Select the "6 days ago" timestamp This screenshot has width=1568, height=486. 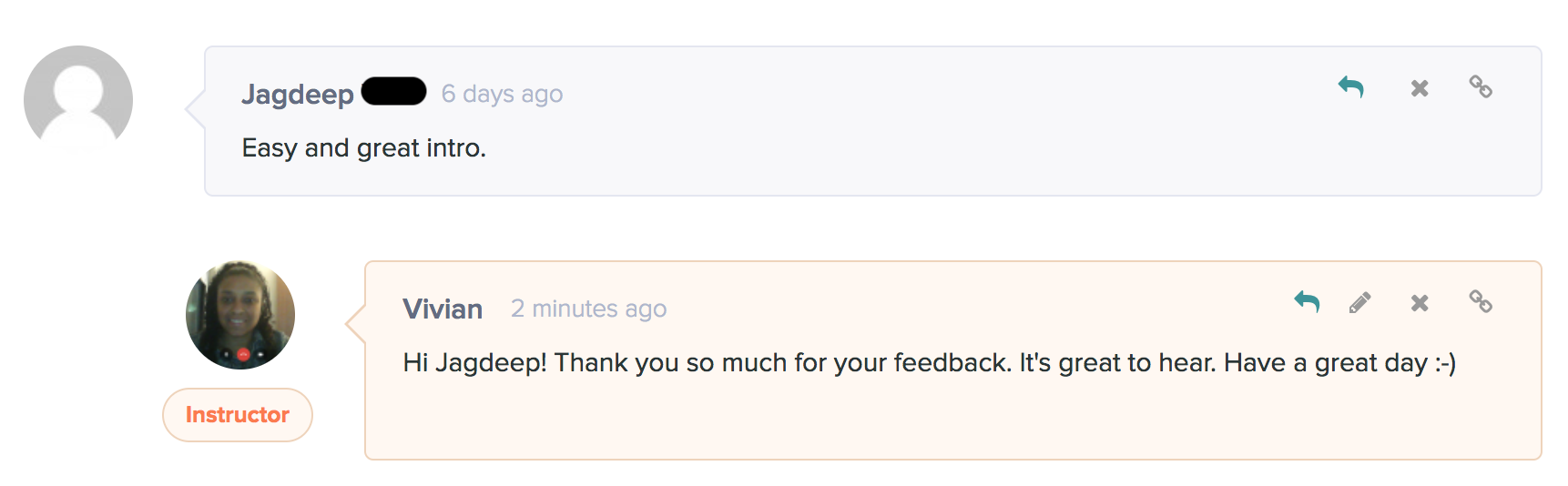(x=502, y=94)
